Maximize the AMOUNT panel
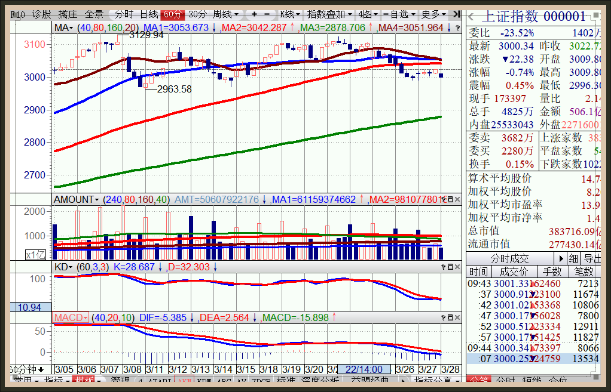The width and height of the screenshot is (611, 392). (450, 200)
